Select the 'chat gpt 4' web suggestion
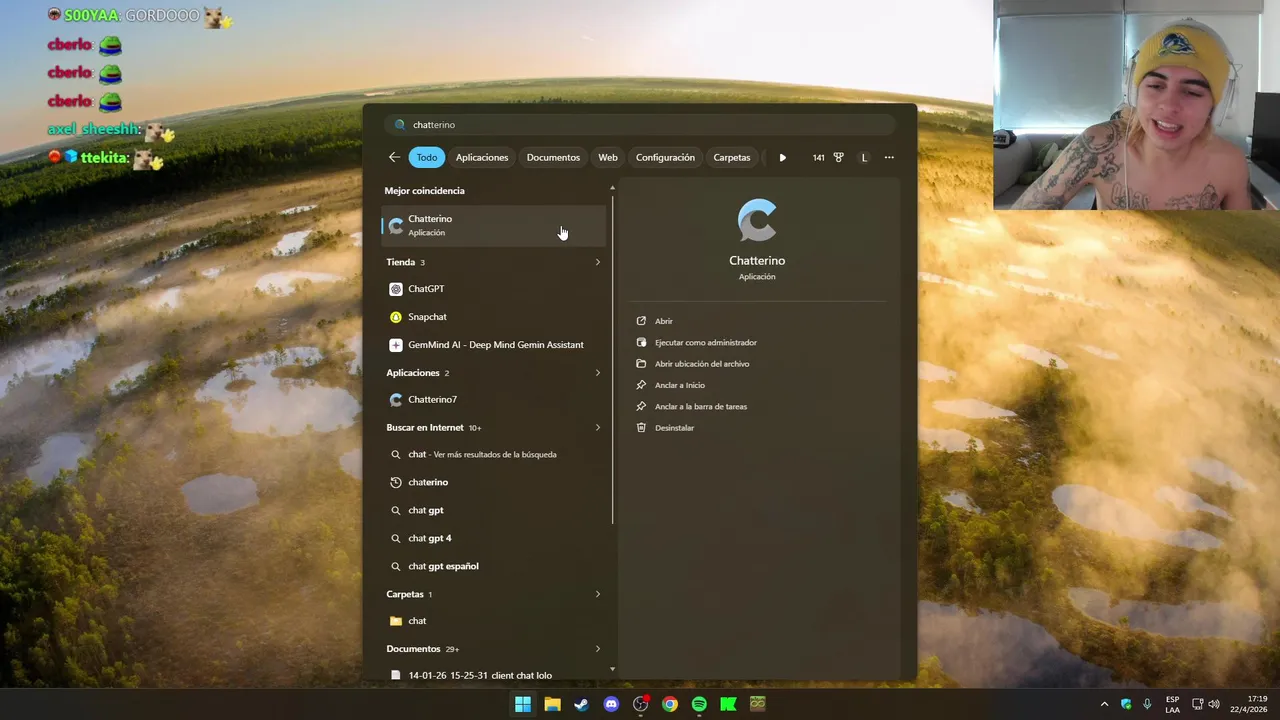Screen dimensions: 1280x720 coord(494,538)
